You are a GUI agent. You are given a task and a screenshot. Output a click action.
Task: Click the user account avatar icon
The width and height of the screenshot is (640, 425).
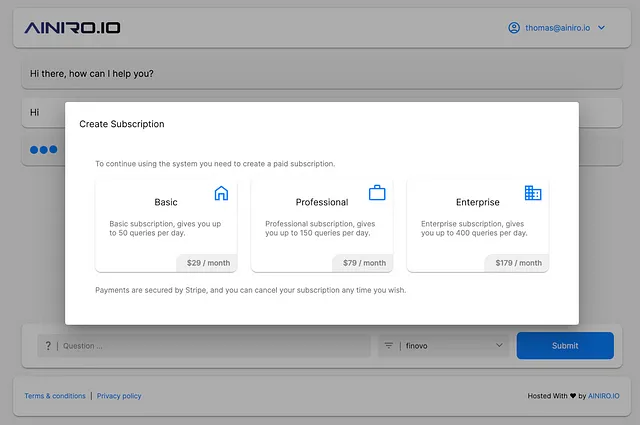(x=514, y=28)
